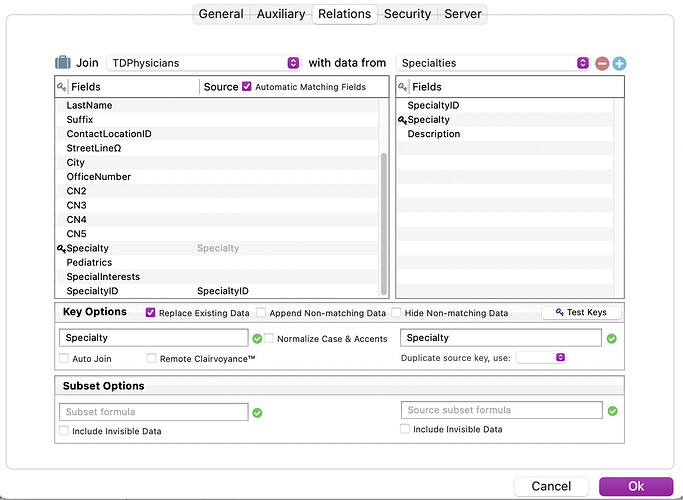Select SpecialtyID in right fields list
Image resolution: width=683 pixels, height=500 pixels.
pos(505,105)
